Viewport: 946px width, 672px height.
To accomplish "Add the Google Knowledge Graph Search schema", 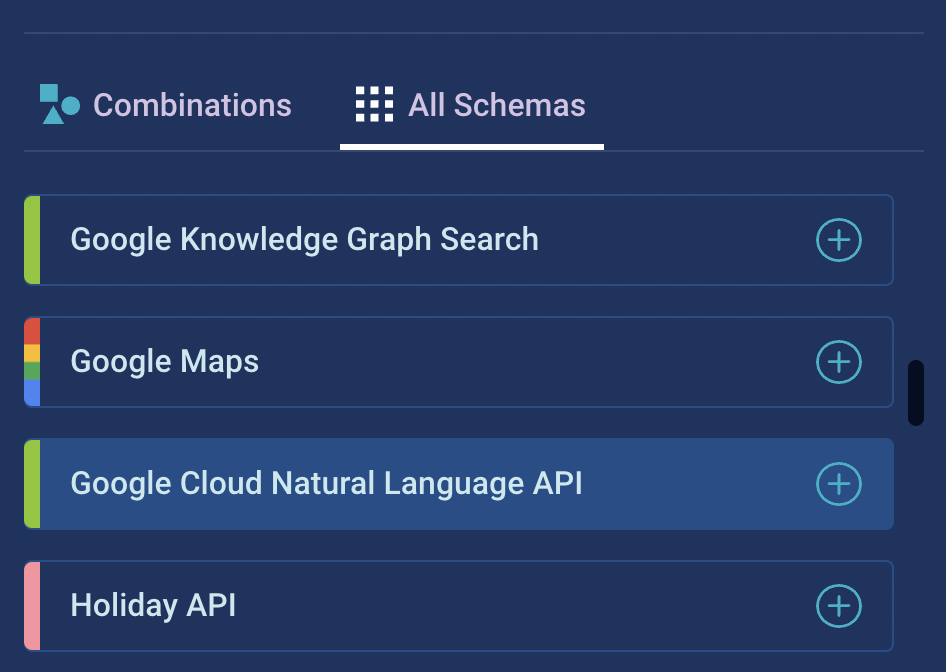I will point(839,240).
